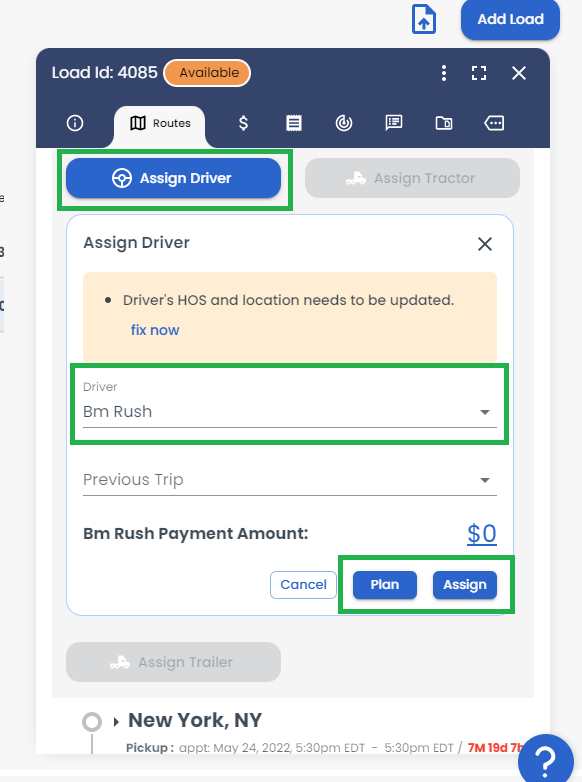Open the tracking radar tab icon
582x782 pixels.
[x=344, y=123]
